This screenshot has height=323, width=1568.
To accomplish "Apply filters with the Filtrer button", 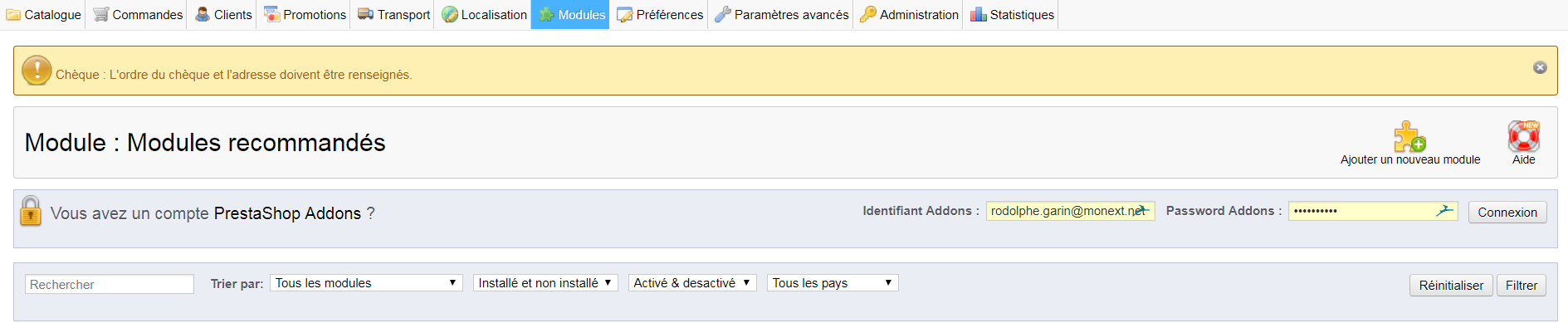I will coord(1522,286).
